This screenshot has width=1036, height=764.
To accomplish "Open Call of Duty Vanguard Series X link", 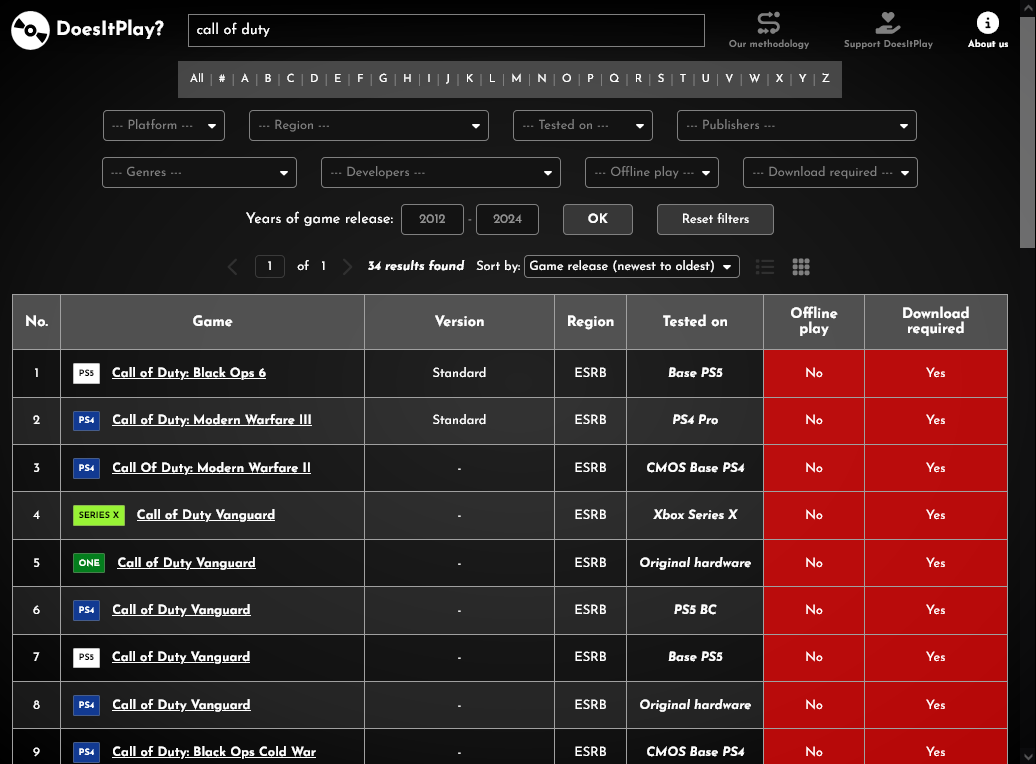I will coord(206,515).
